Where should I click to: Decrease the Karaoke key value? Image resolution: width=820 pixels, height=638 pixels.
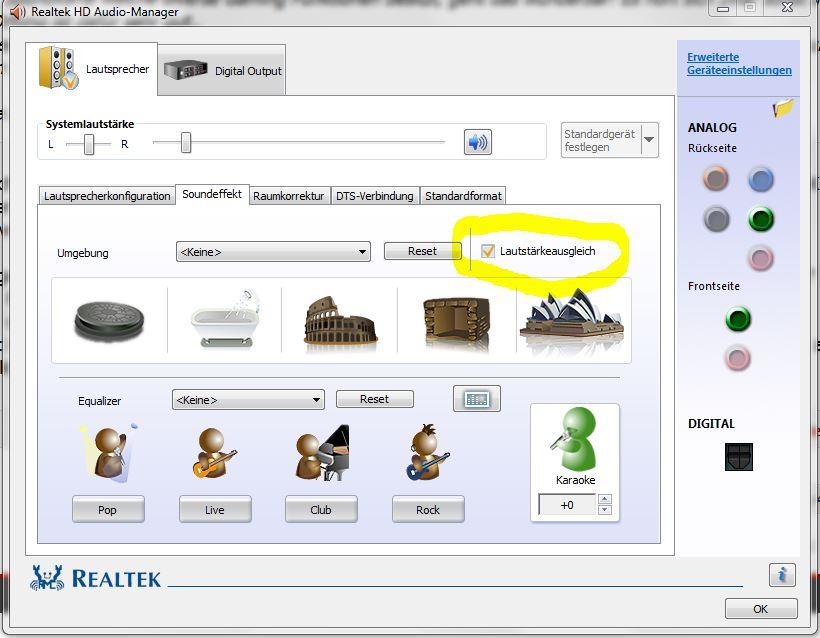pyautogui.click(x=605, y=509)
